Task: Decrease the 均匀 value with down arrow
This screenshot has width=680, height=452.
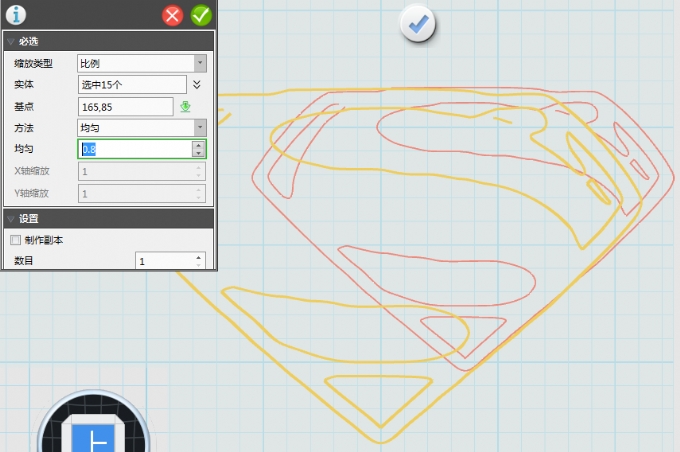Action: 199,153
